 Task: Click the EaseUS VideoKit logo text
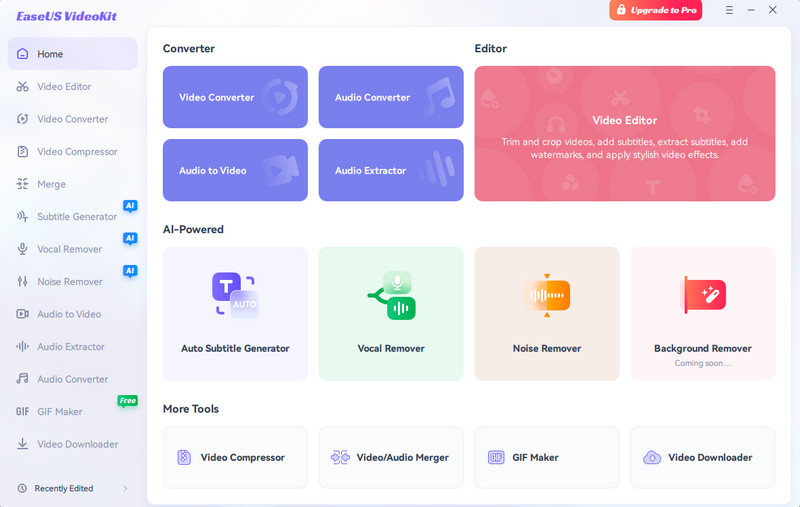click(66, 16)
